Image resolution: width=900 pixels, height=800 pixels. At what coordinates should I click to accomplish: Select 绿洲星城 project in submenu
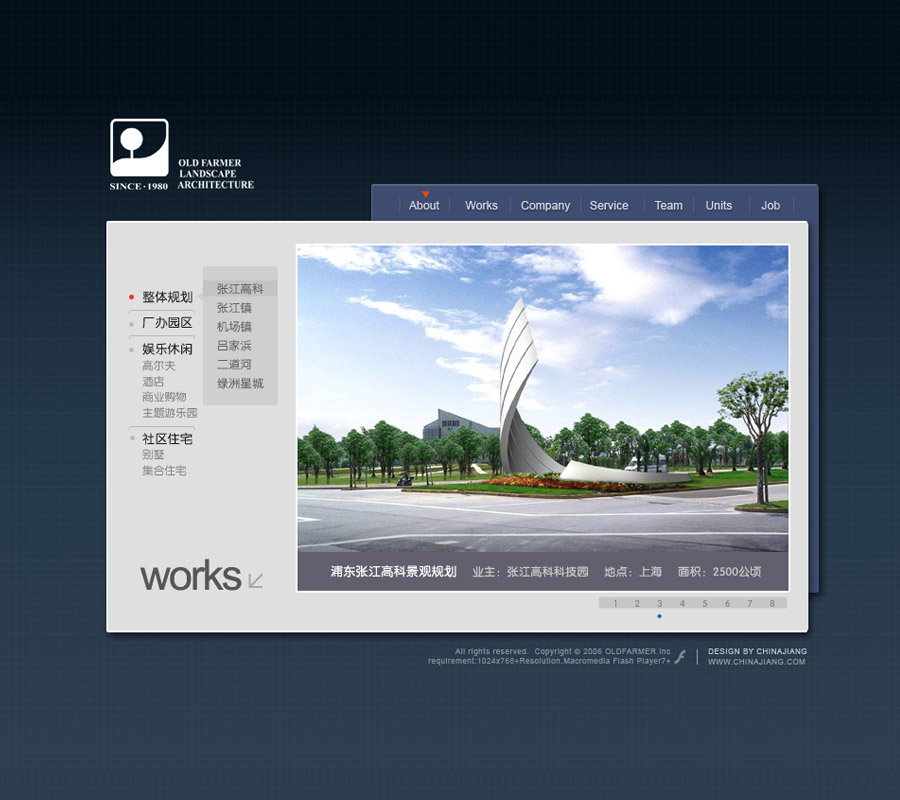click(240, 383)
